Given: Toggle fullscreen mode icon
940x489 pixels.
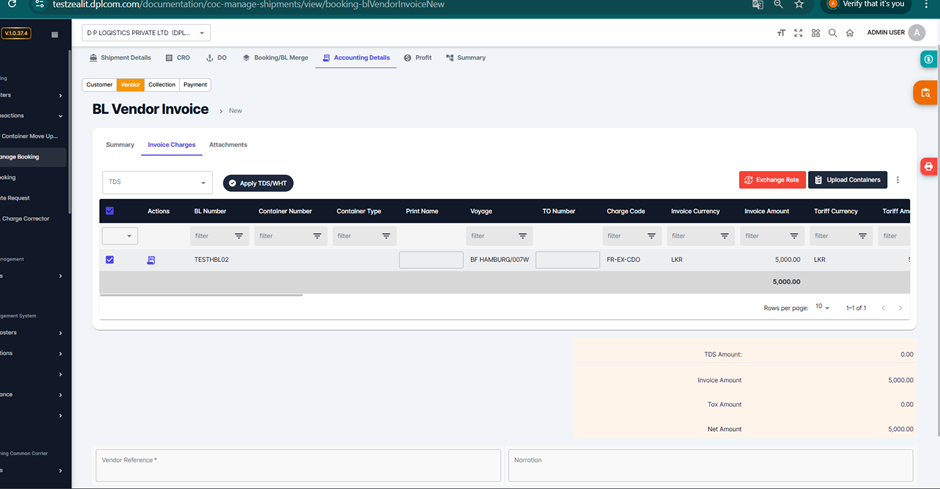Looking at the screenshot, I should pyautogui.click(x=798, y=33).
